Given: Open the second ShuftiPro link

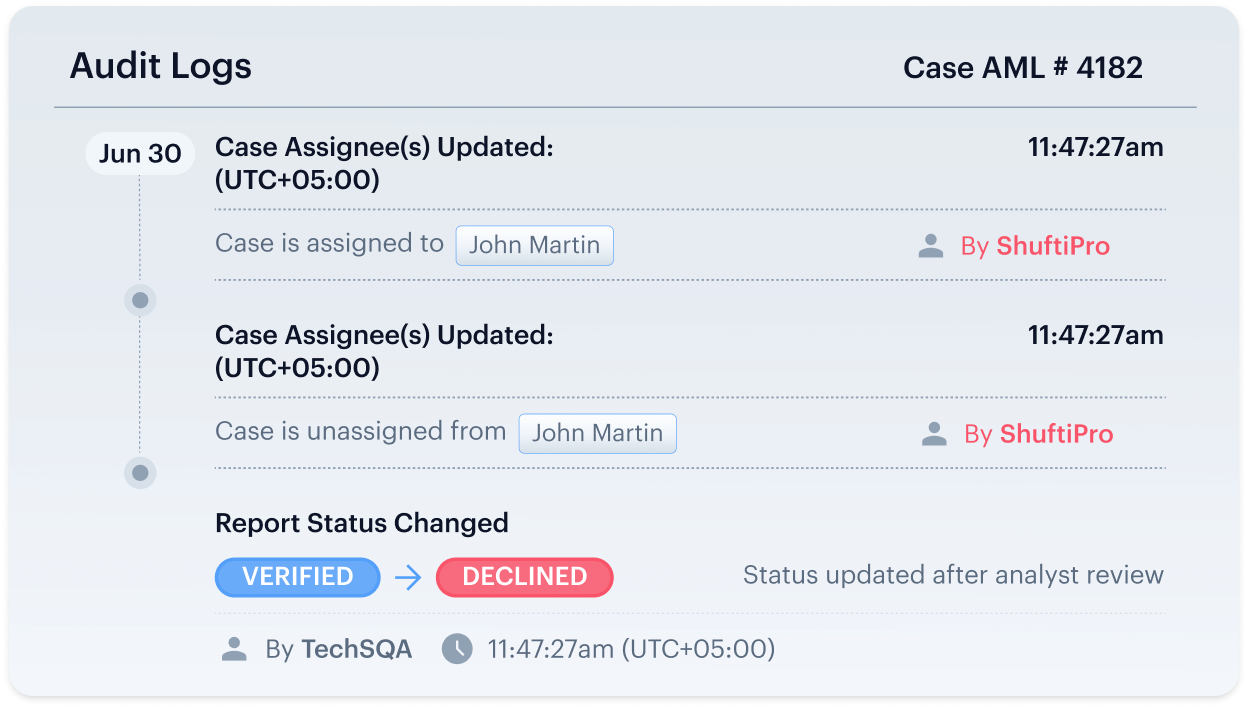Looking at the screenshot, I should (x=1057, y=434).
